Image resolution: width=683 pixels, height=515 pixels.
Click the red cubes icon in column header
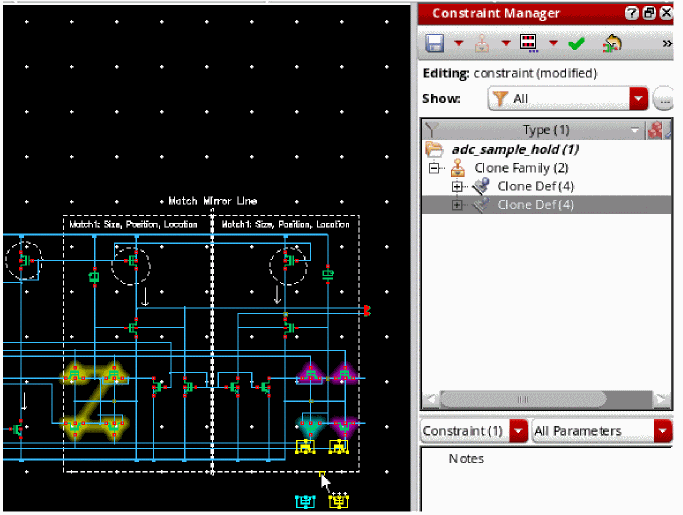click(x=657, y=130)
